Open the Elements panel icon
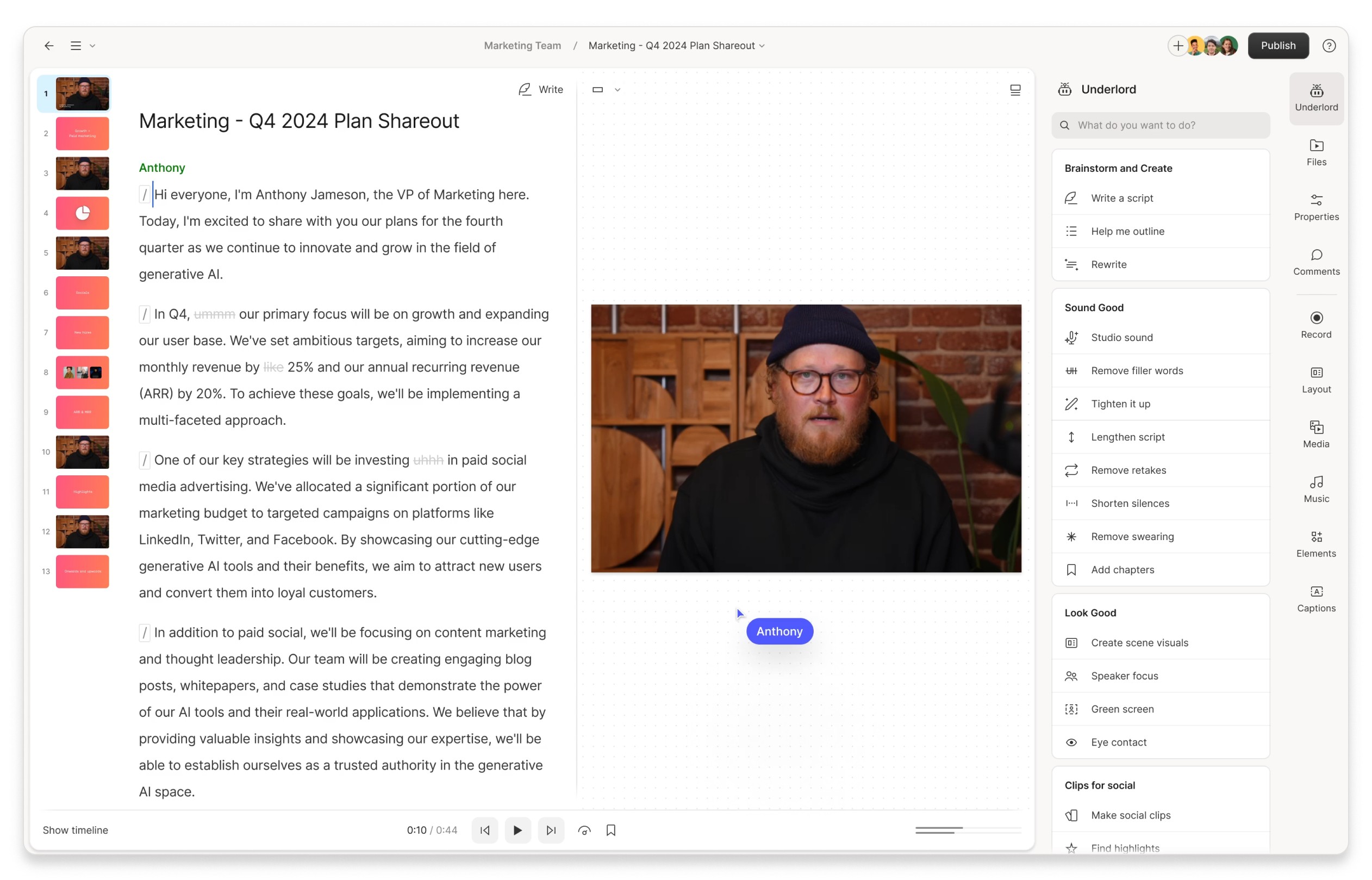 click(x=1315, y=543)
